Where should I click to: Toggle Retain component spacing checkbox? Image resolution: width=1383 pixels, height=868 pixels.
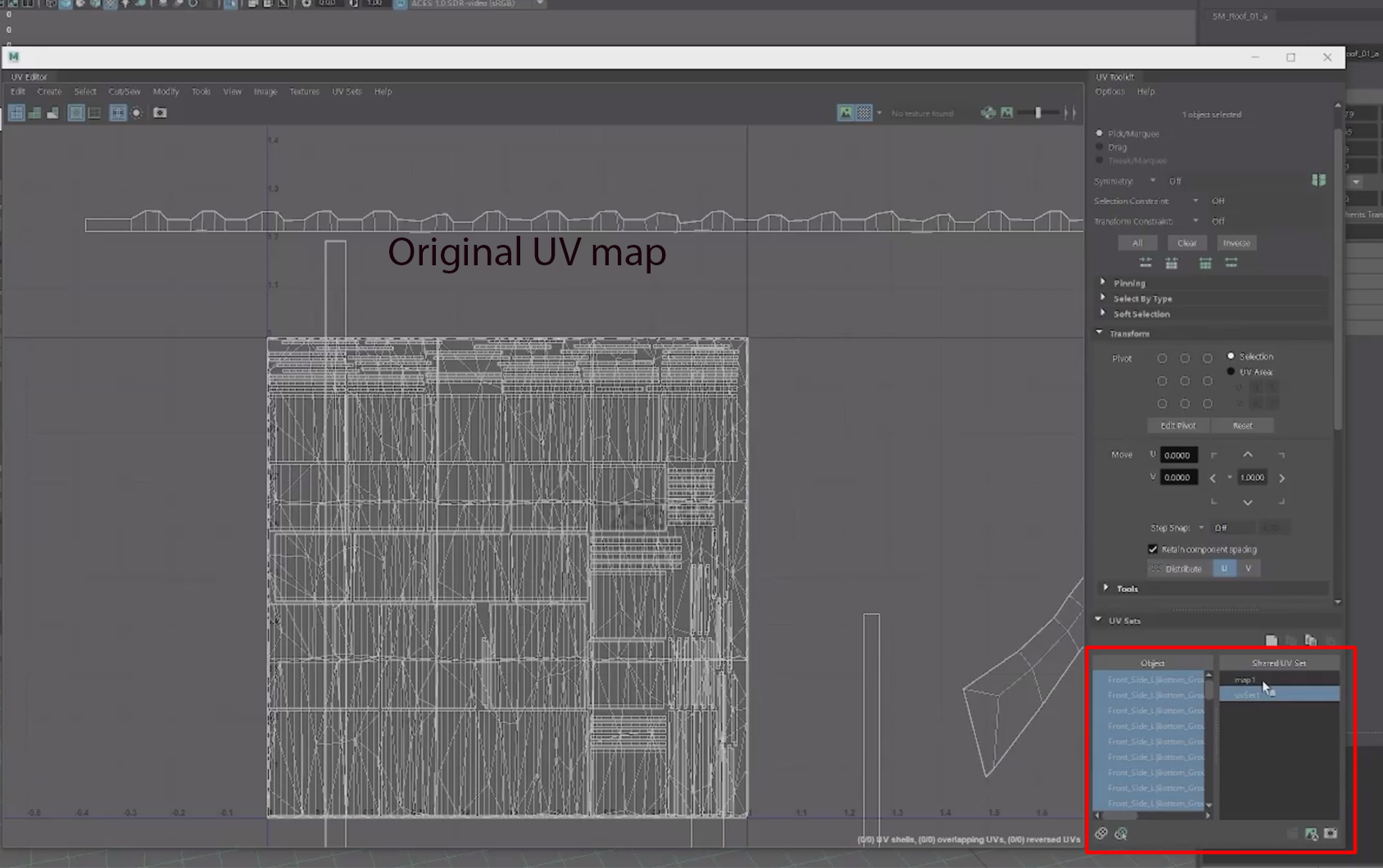[x=1153, y=549]
